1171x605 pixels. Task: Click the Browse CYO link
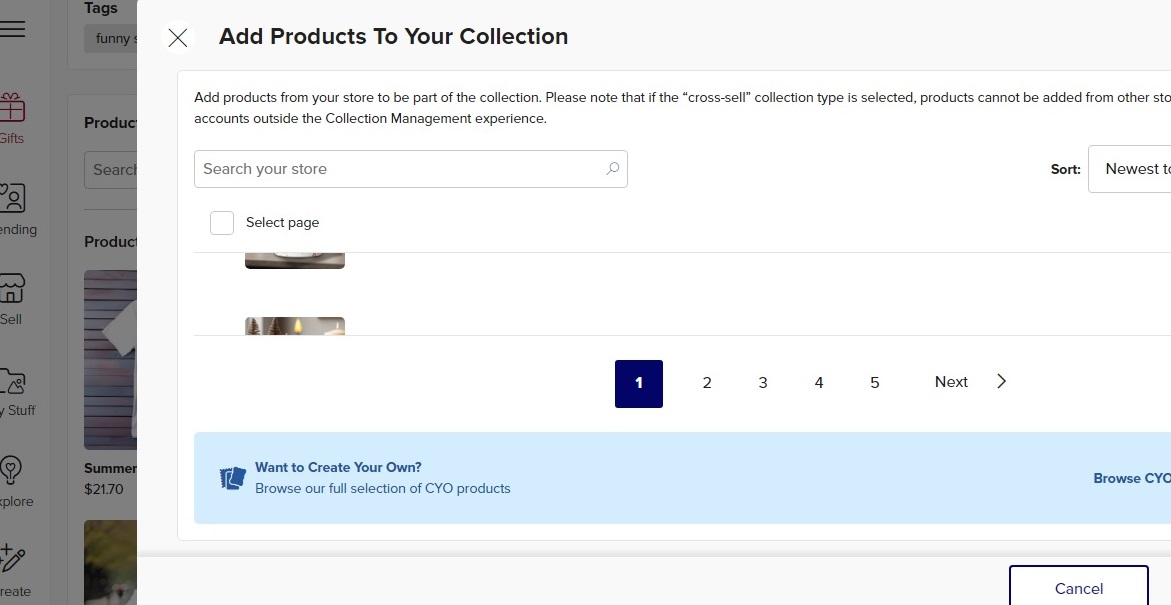pyautogui.click(x=1131, y=479)
